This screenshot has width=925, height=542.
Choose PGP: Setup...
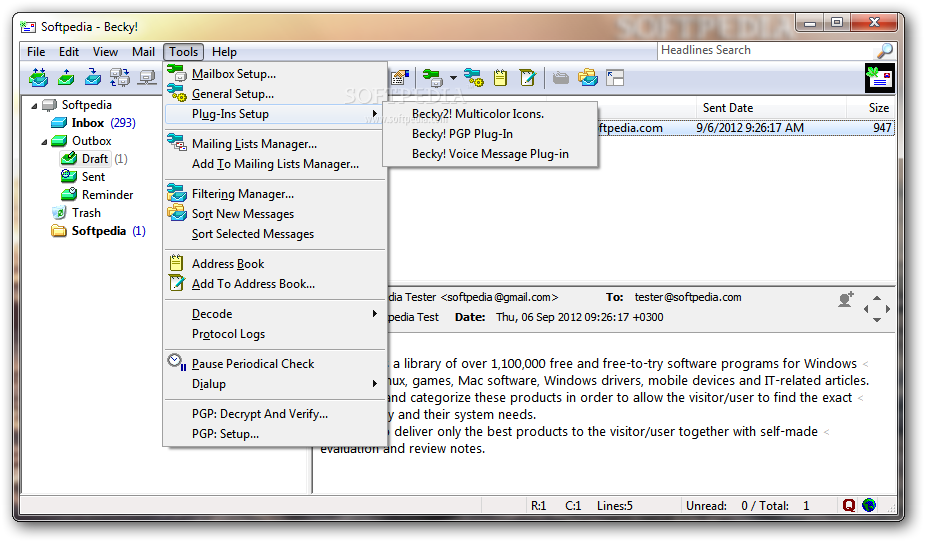click(x=275, y=434)
